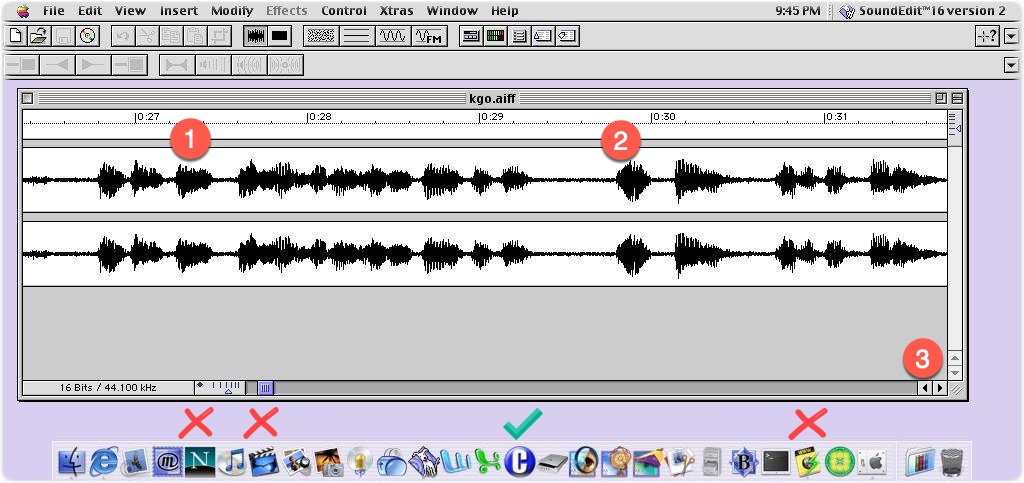Click the Silence lines icon
The width and height of the screenshot is (1024, 483).
pyautogui.click(x=357, y=36)
